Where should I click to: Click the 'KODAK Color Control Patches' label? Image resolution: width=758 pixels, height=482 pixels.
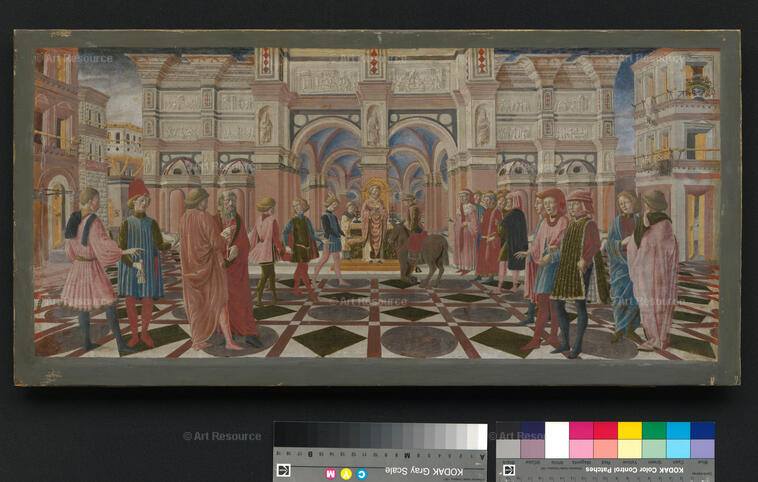[634, 470]
